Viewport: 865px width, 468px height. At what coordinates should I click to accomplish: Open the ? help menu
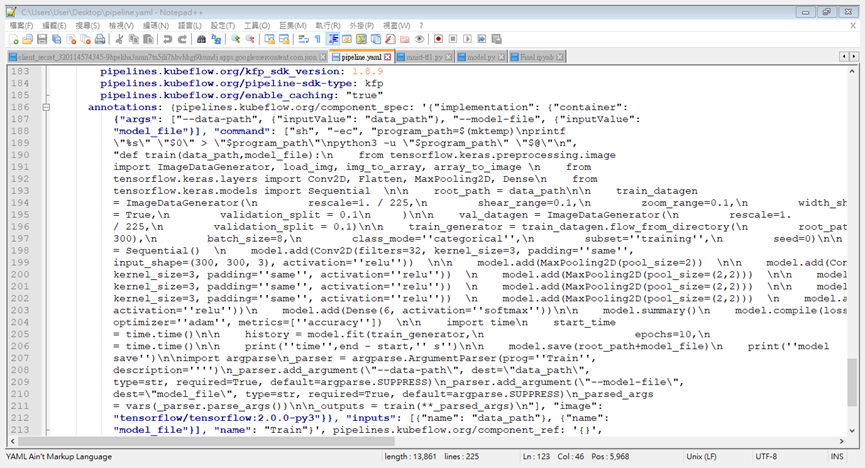(x=421, y=25)
